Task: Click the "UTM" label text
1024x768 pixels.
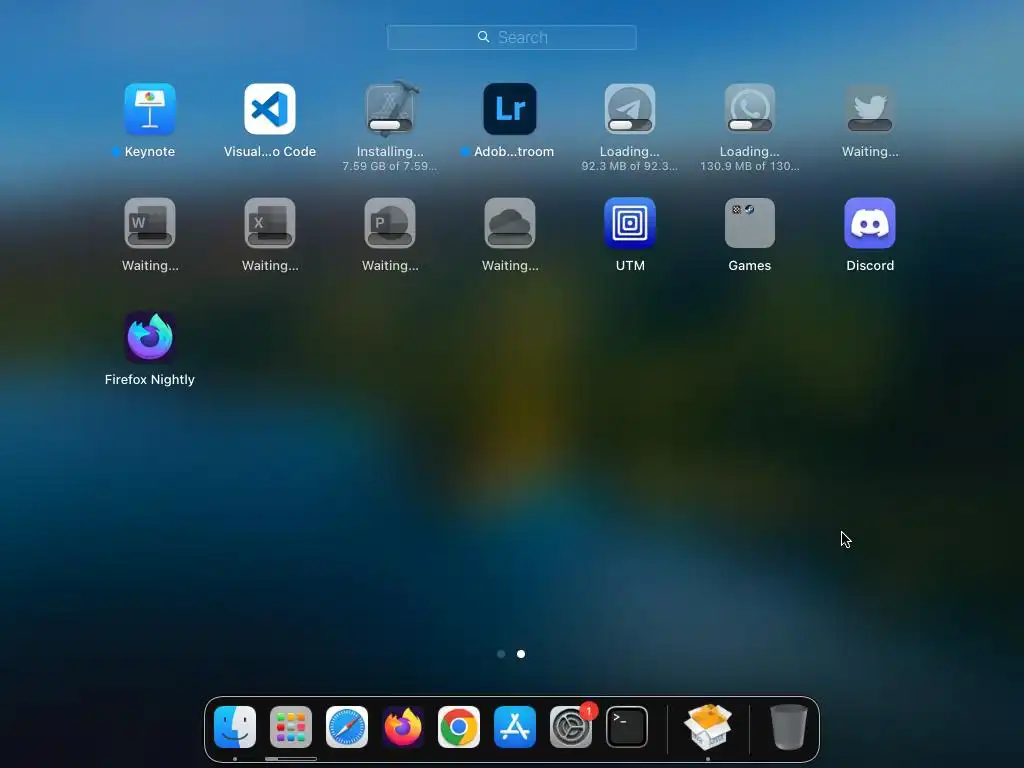Action: point(630,266)
